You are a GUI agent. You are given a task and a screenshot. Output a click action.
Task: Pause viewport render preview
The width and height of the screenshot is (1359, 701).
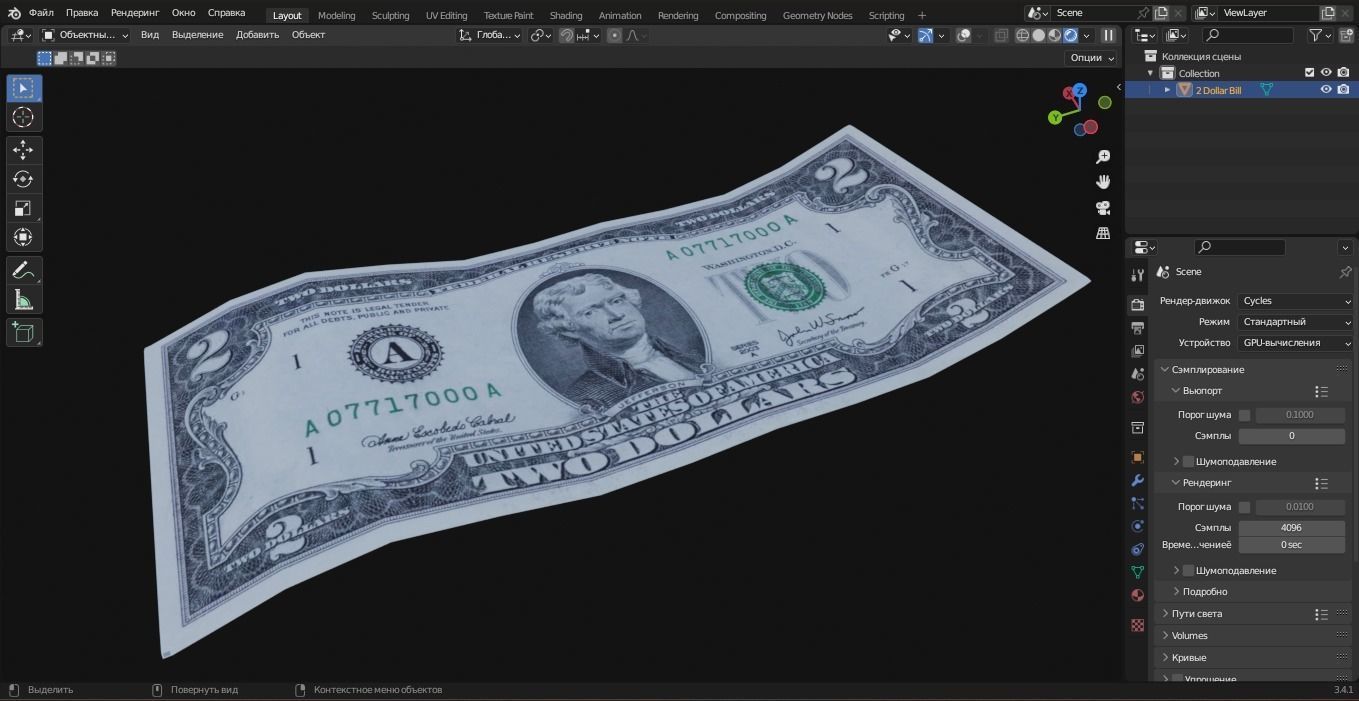coord(1108,35)
